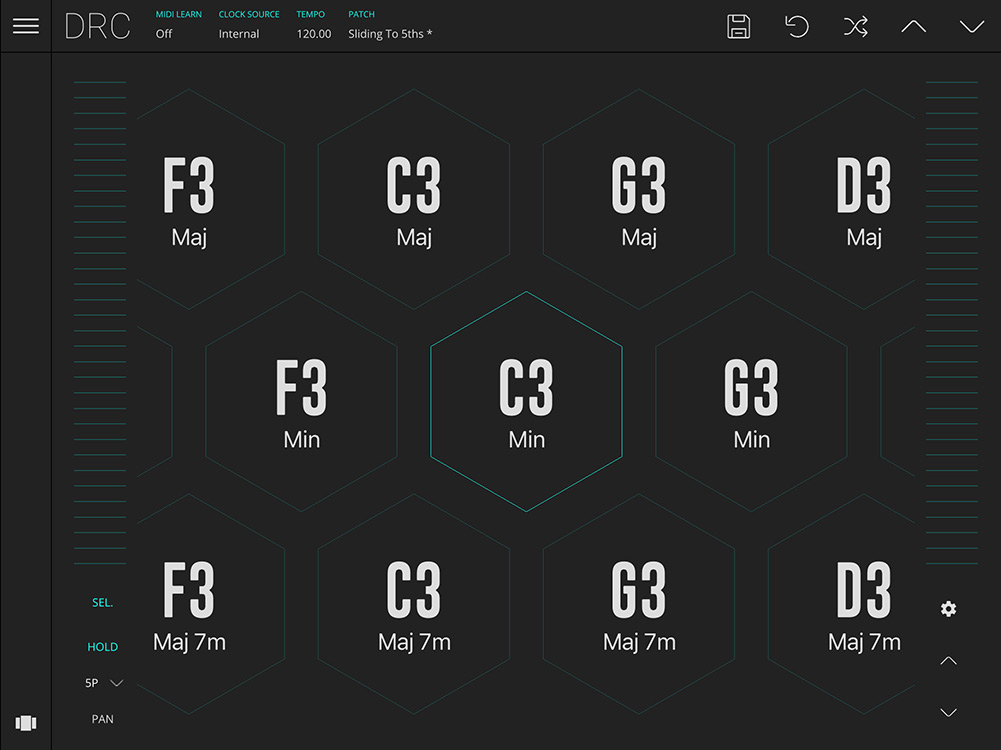This screenshot has width=1001, height=750.
Task: Click the downward chevron at bottom right
Action: tap(948, 713)
